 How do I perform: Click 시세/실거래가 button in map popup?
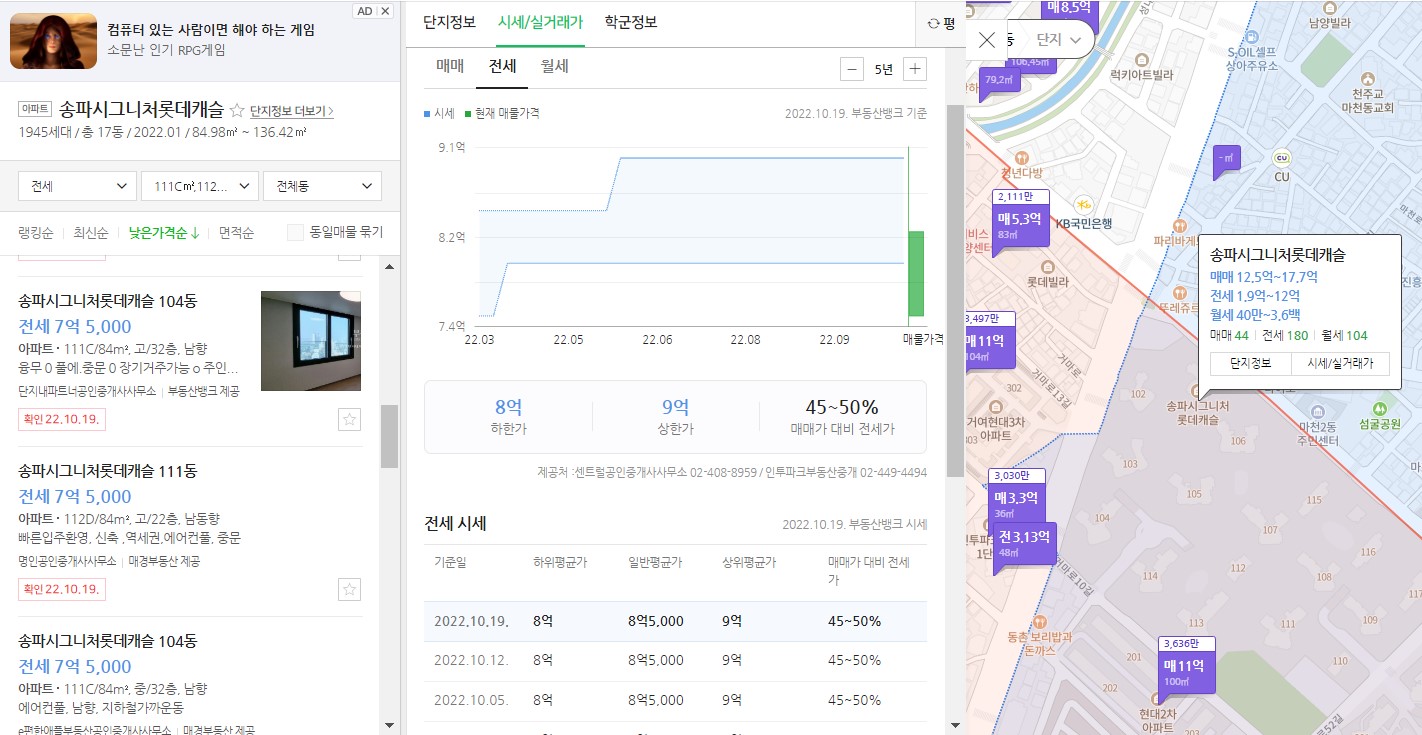(x=1340, y=364)
